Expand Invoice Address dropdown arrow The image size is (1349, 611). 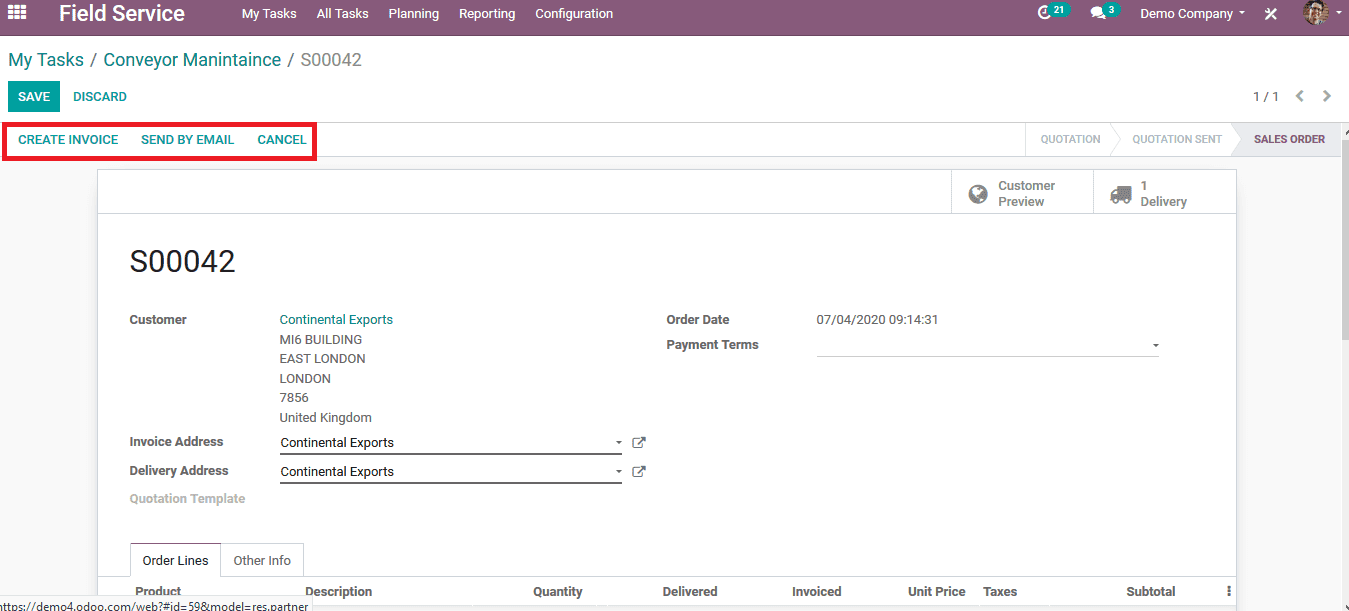tap(619, 443)
